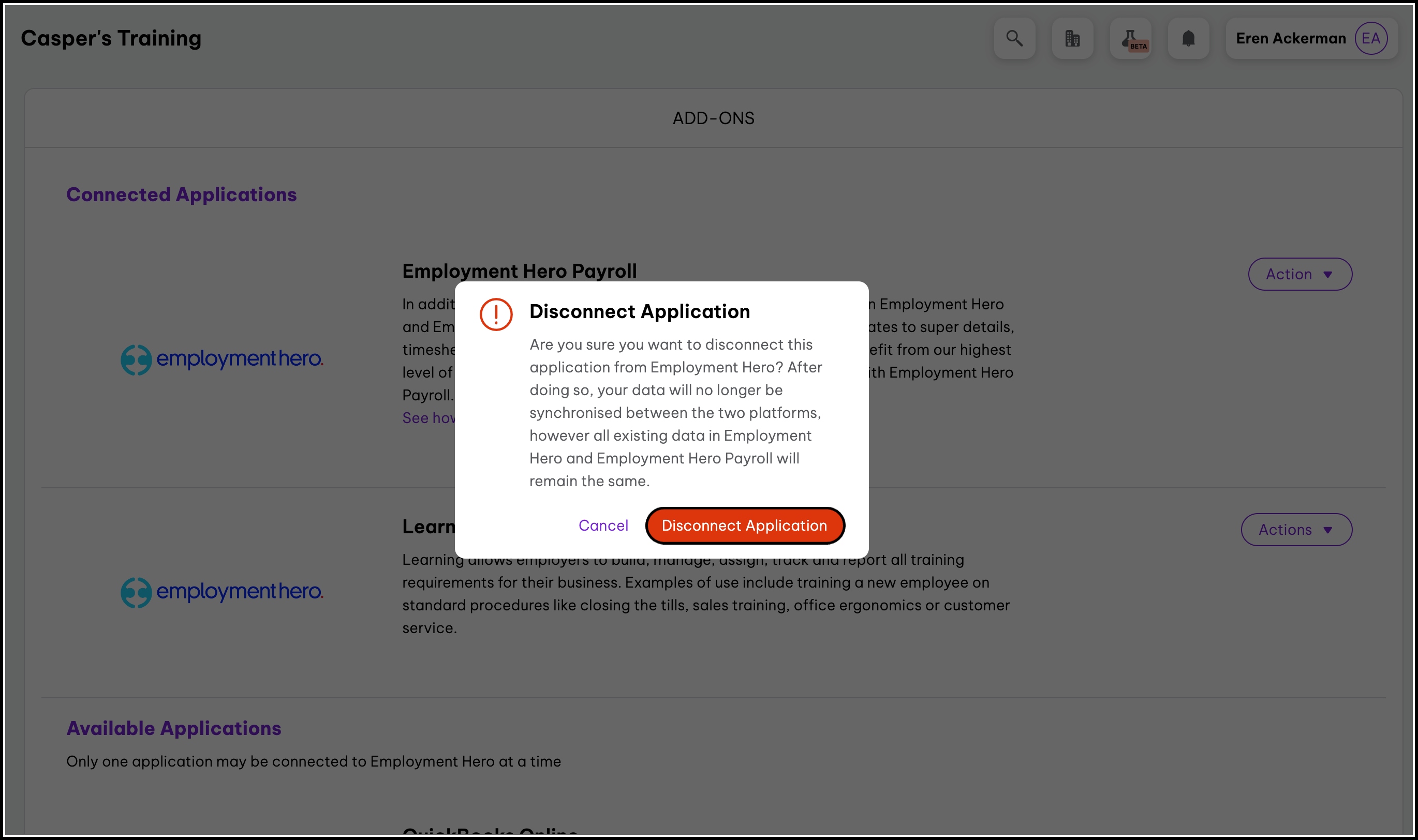Screen dimensions: 1418x840
Task: Click the EA avatar circle
Action: pyautogui.click(x=1370, y=38)
